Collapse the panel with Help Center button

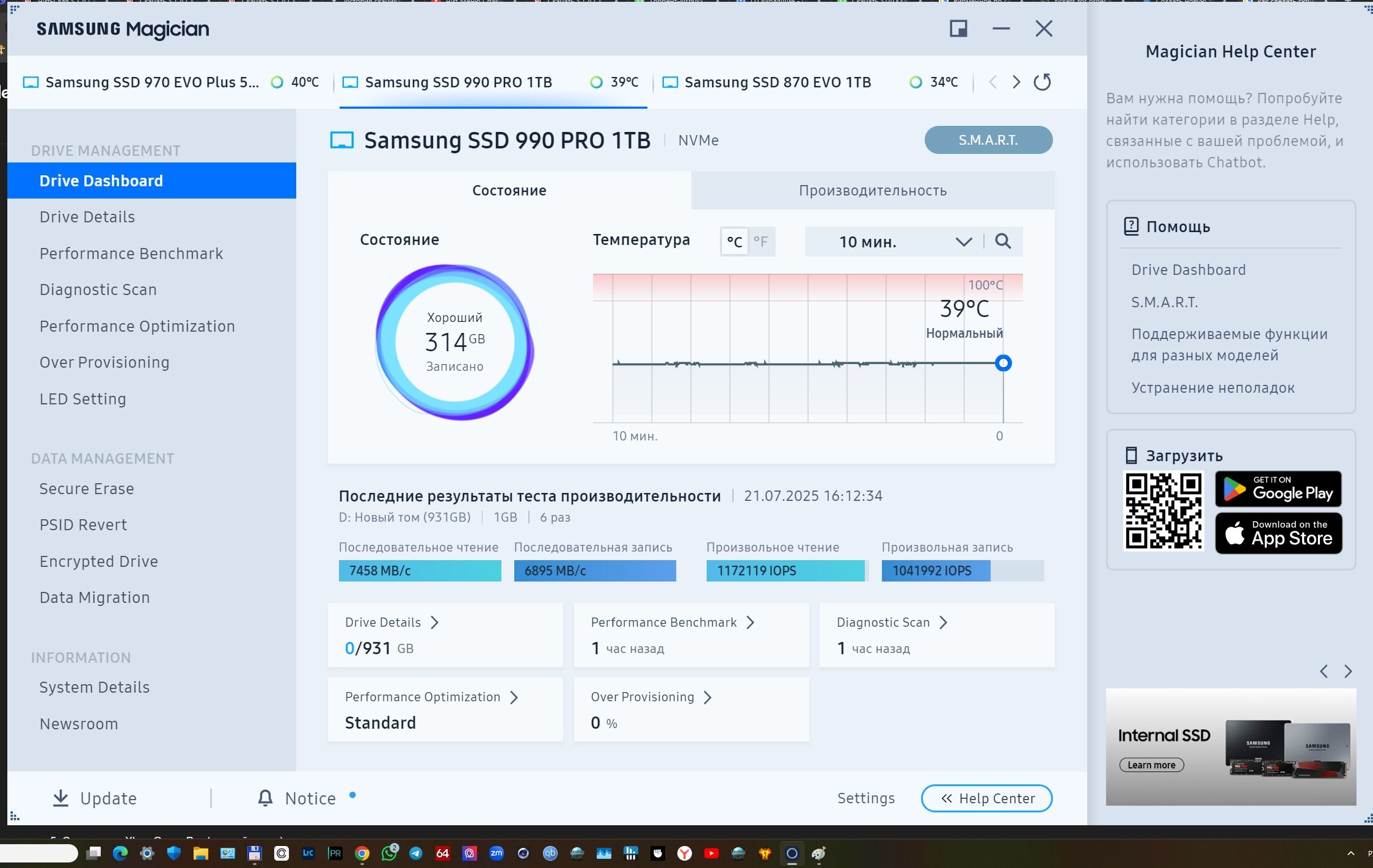(x=987, y=798)
